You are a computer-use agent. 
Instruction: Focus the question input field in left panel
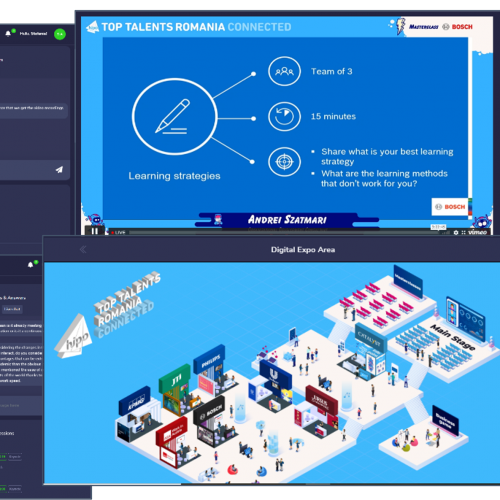pos(21,405)
